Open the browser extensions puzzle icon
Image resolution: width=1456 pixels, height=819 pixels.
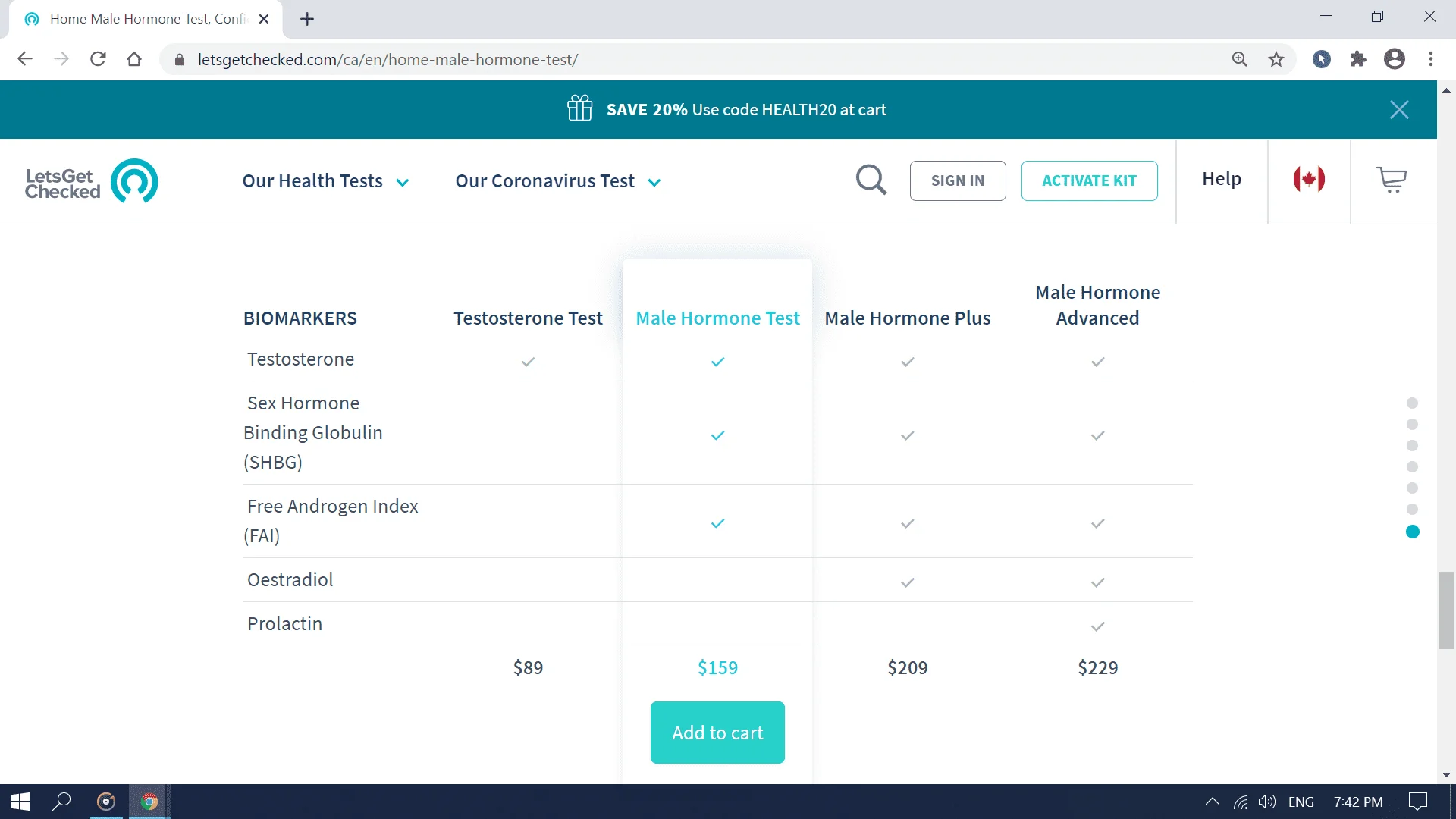click(1358, 59)
